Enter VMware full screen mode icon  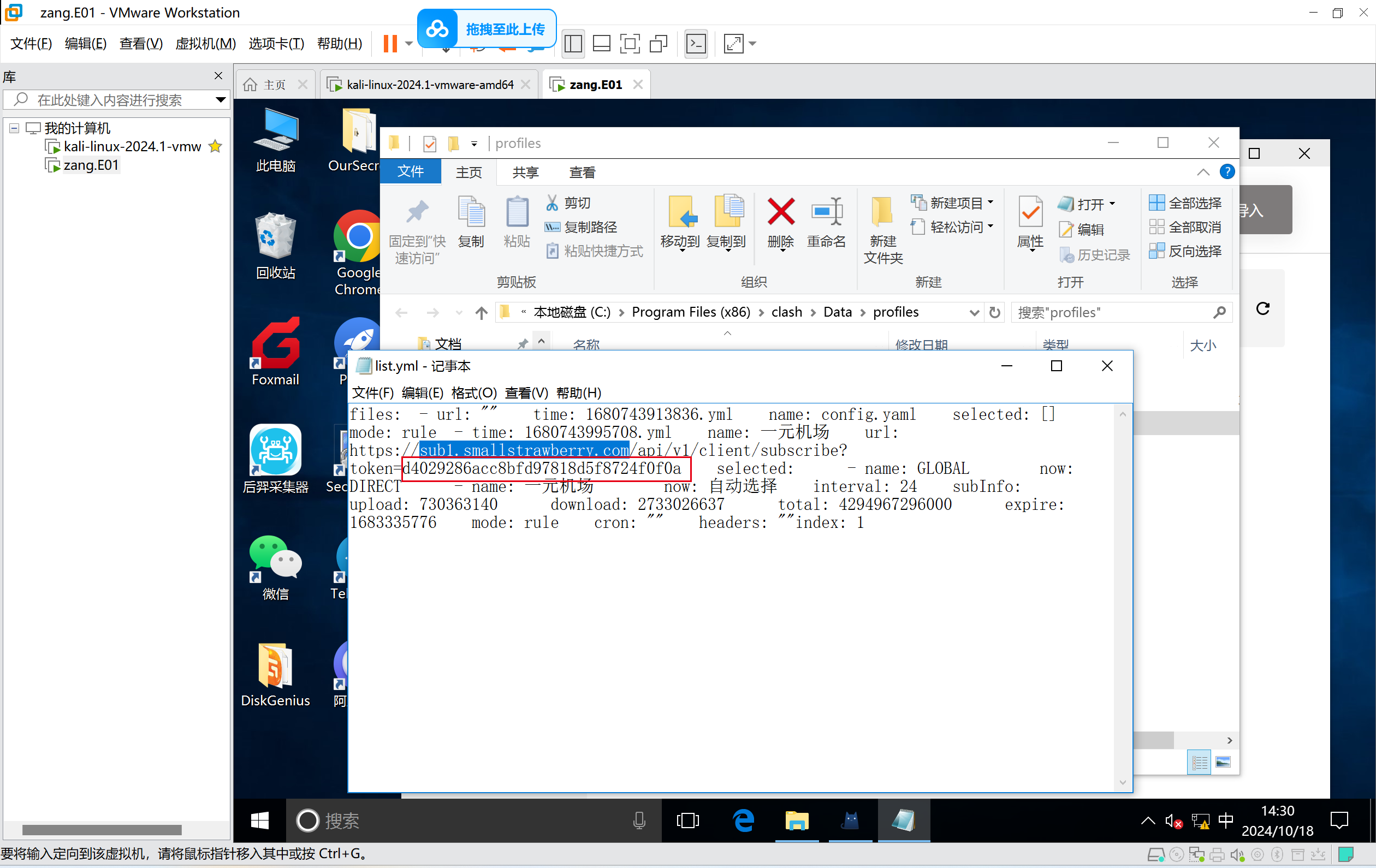[x=630, y=44]
